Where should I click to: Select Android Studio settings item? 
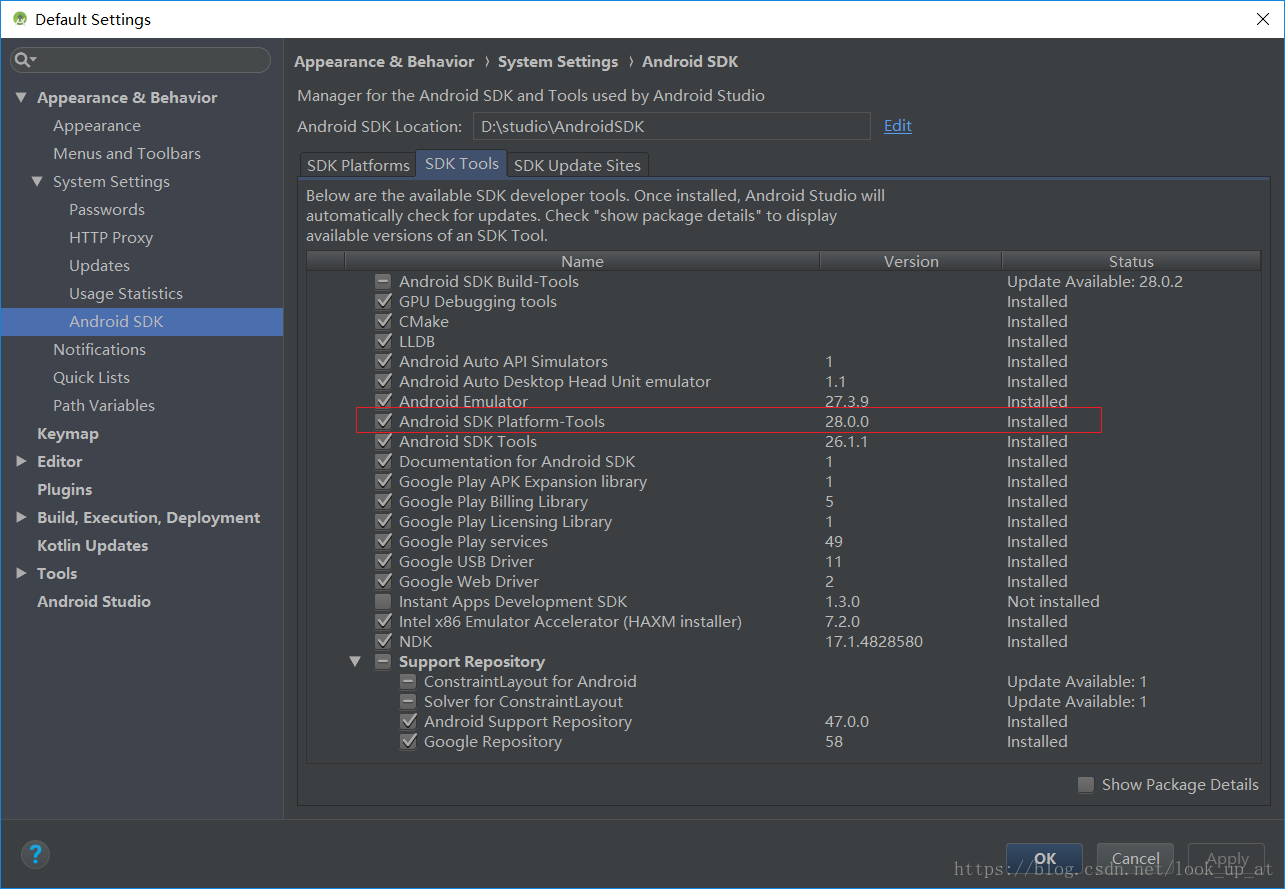94,602
